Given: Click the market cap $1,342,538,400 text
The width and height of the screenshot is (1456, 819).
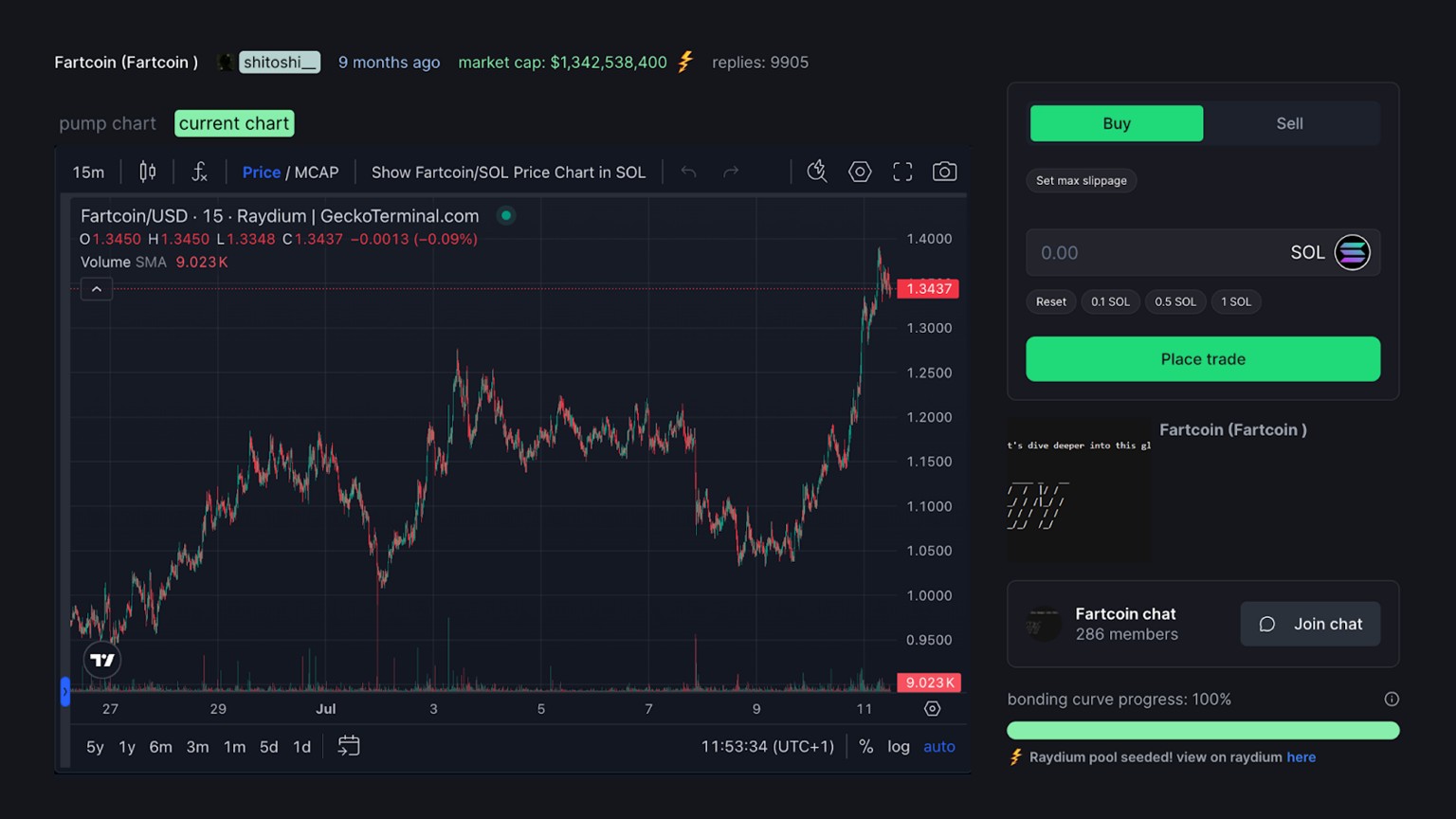Looking at the screenshot, I should pos(562,63).
